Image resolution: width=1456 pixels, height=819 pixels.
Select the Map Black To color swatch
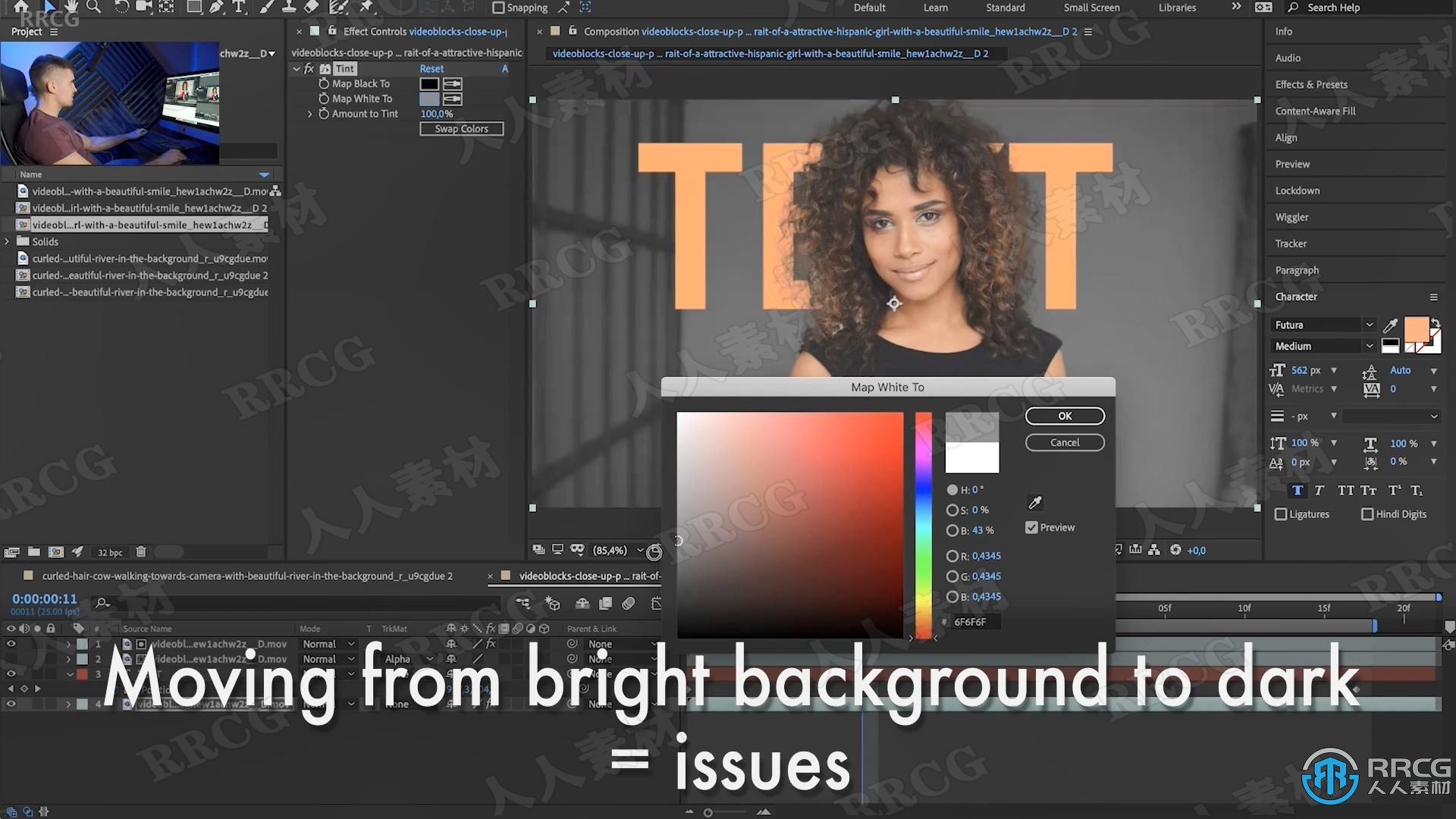point(428,83)
